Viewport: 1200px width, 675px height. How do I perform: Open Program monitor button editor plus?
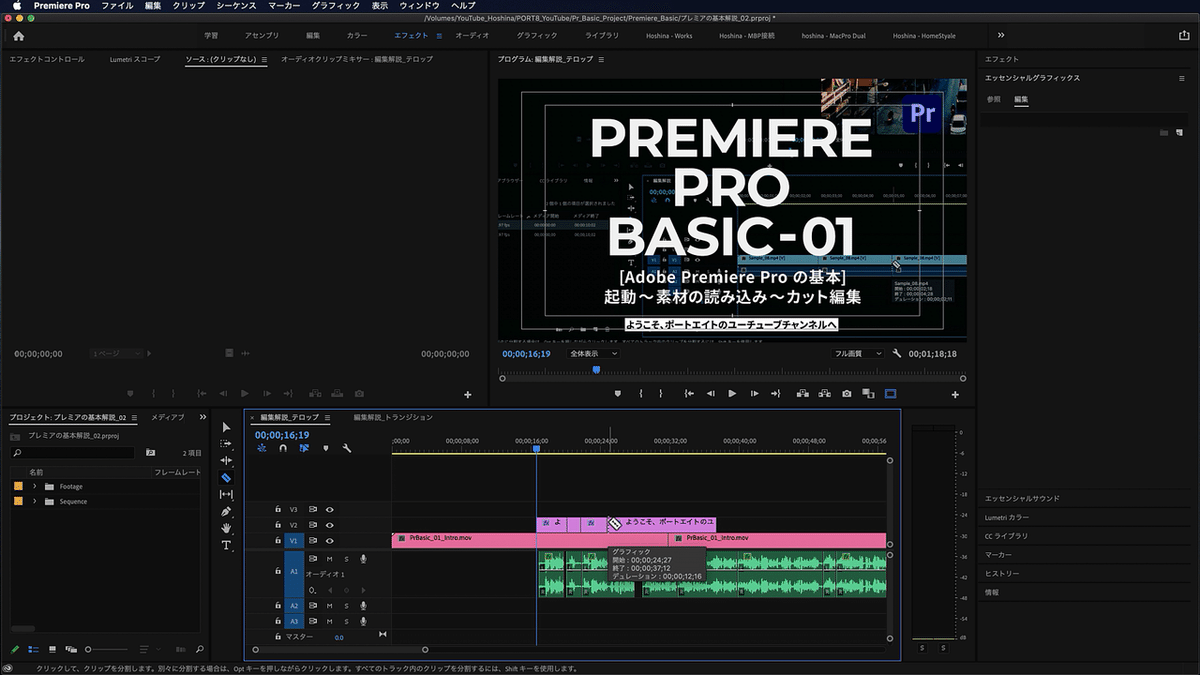point(955,395)
